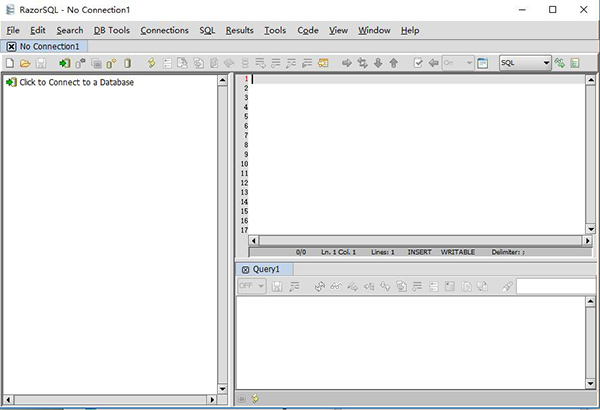The height and width of the screenshot is (410, 600).
Task: Click 'Ln. 1 Col. 1' in status bar
Action: click(338, 252)
